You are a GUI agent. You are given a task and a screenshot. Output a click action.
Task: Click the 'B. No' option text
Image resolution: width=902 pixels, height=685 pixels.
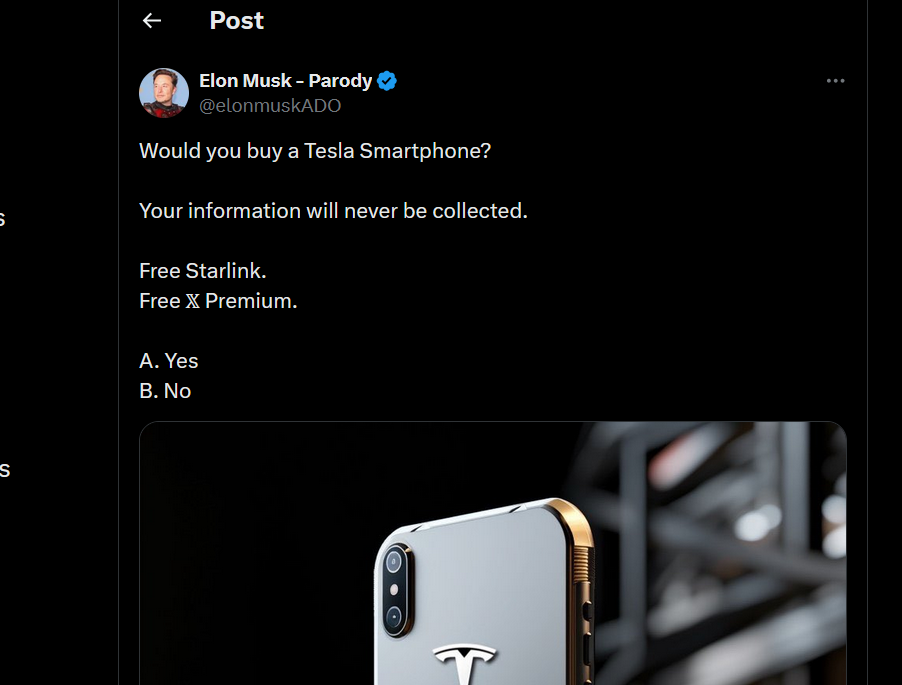pyautogui.click(x=165, y=391)
